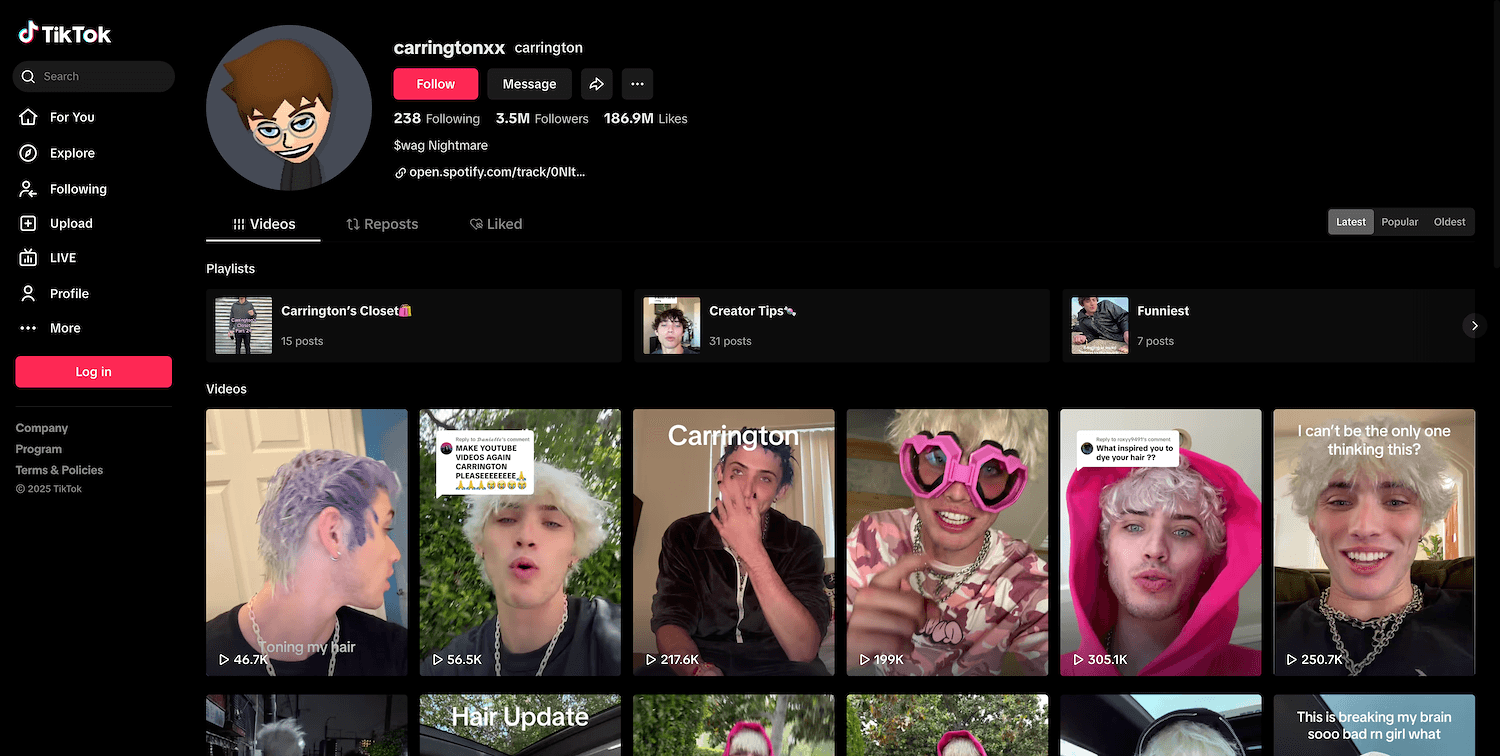Sort videos by Latest
This screenshot has width=1500, height=756.
click(x=1350, y=222)
